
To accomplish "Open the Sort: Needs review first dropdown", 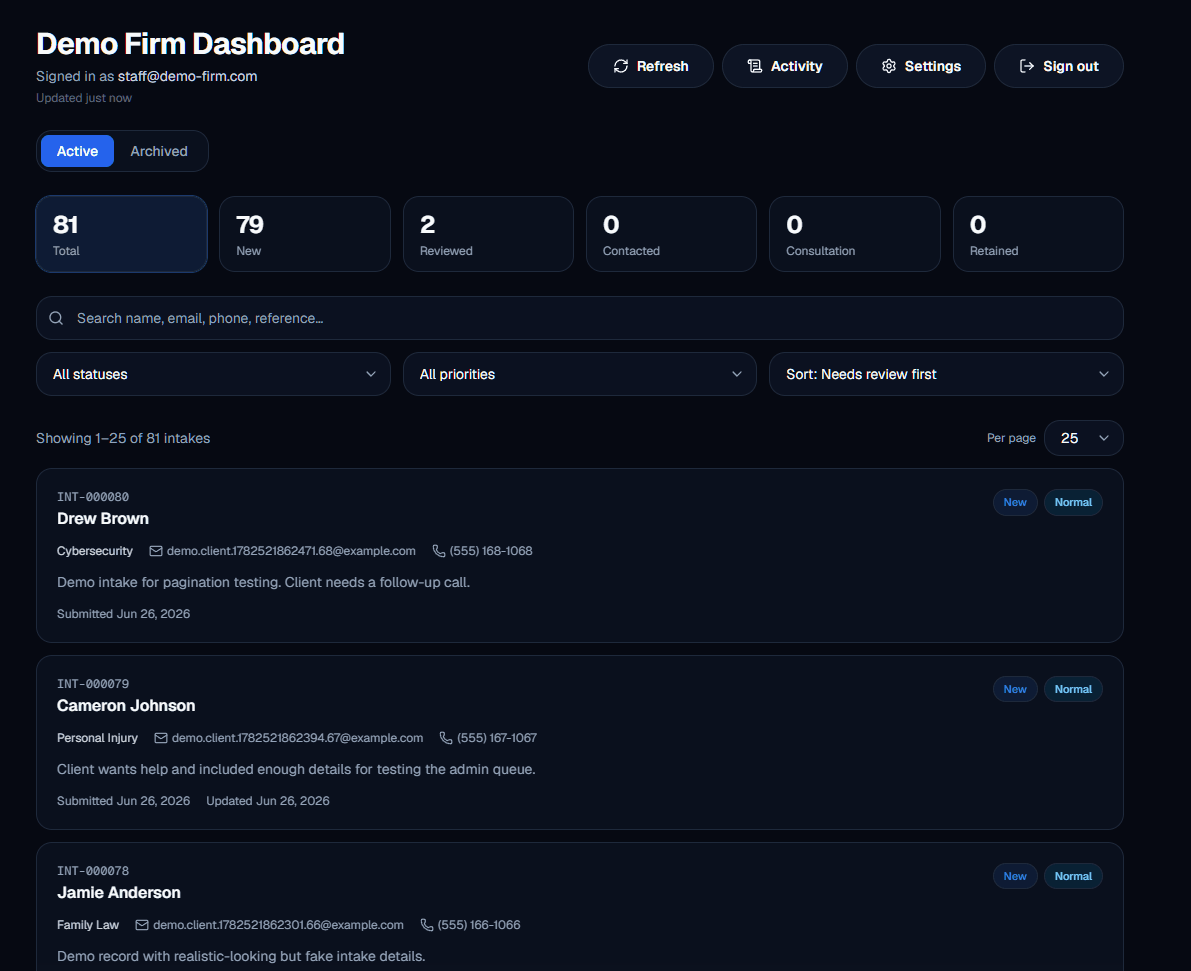I will (946, 374).
